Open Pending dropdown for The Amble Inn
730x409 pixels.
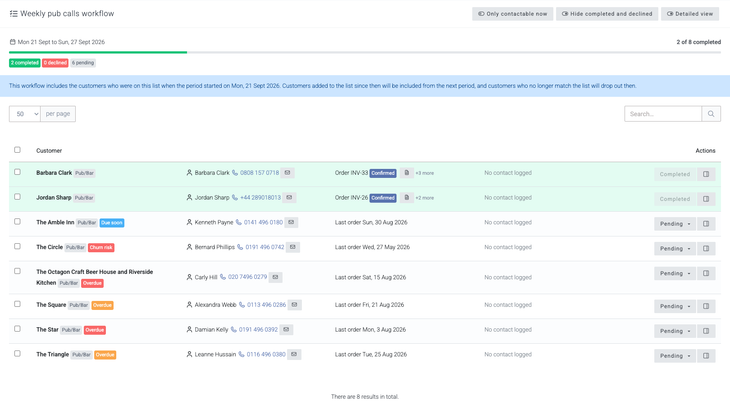tap(675, 224)
